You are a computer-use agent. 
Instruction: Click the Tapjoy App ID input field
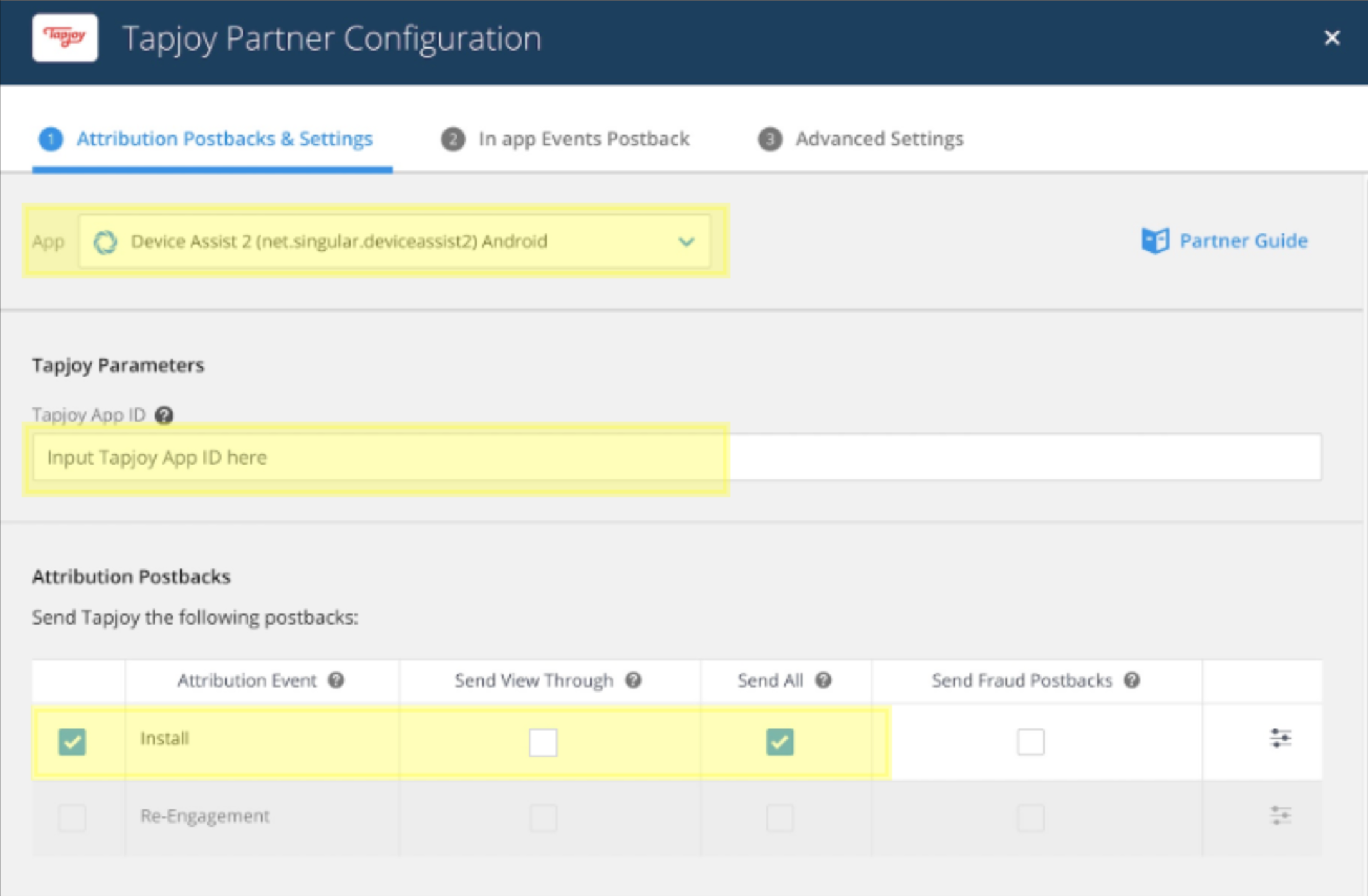click(x=677, y=457)
